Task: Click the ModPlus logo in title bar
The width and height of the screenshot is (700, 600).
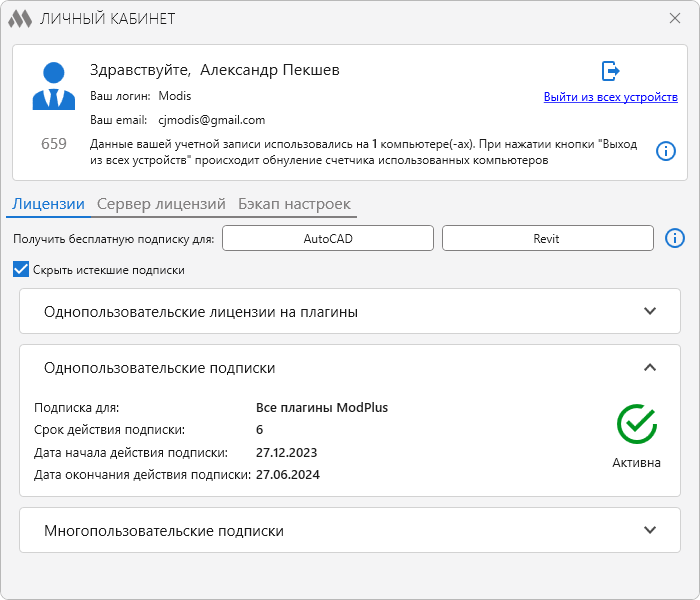Action: pyautogui.click(x=19, y=18)
